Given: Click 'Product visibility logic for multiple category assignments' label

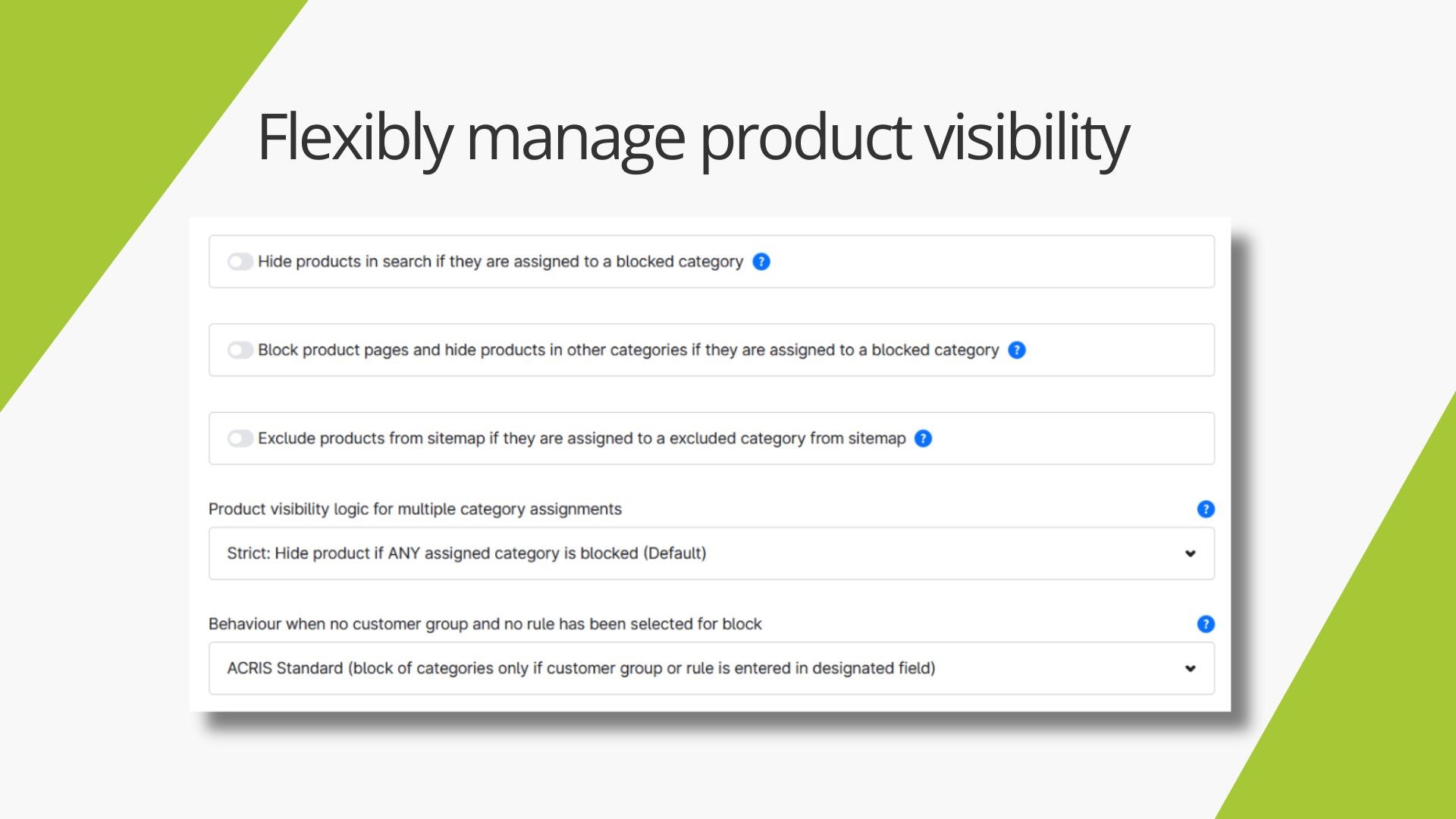Looking at the screenshot, I should pos(415,509).
